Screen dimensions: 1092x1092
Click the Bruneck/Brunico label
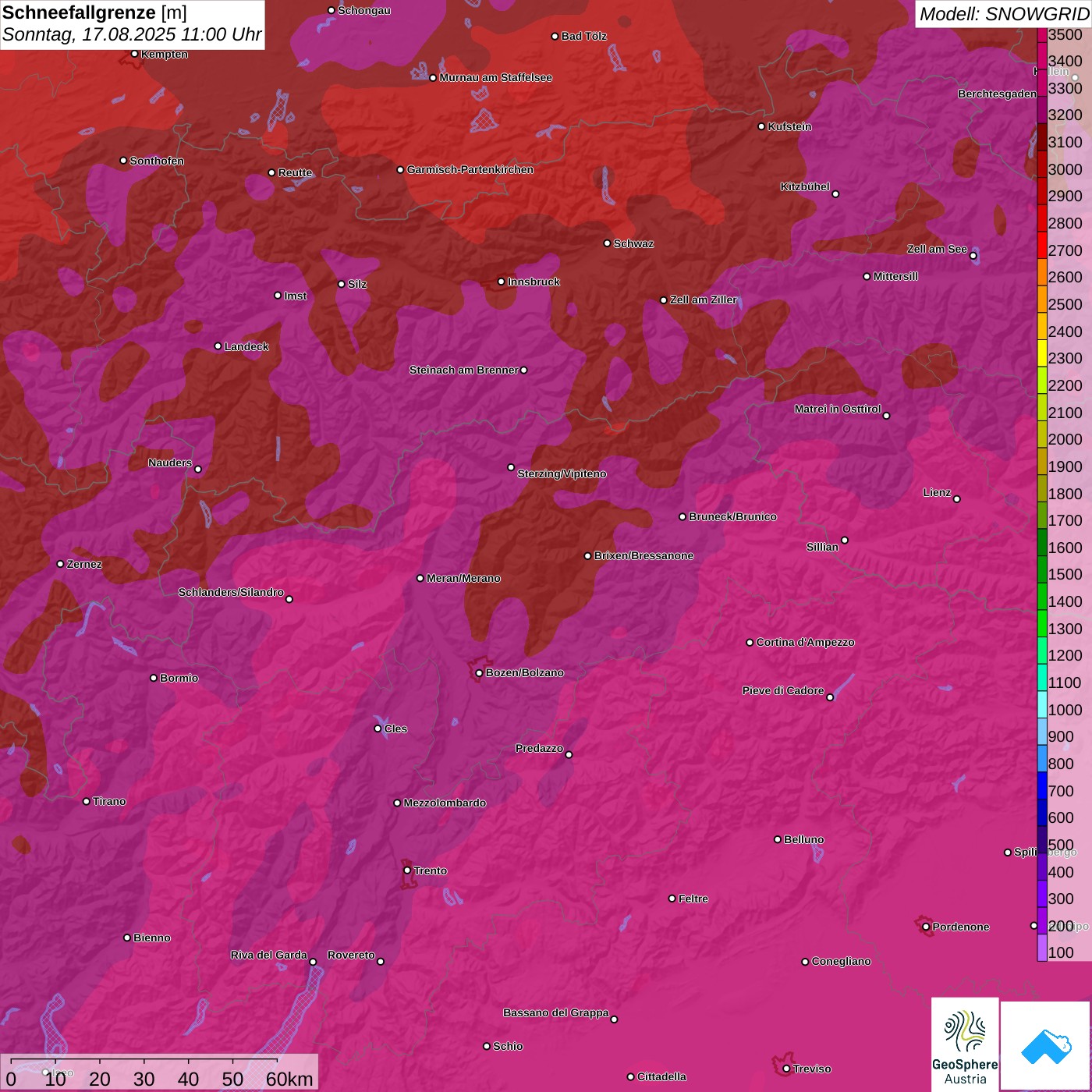pyautogui.click(x=732, y=516)
